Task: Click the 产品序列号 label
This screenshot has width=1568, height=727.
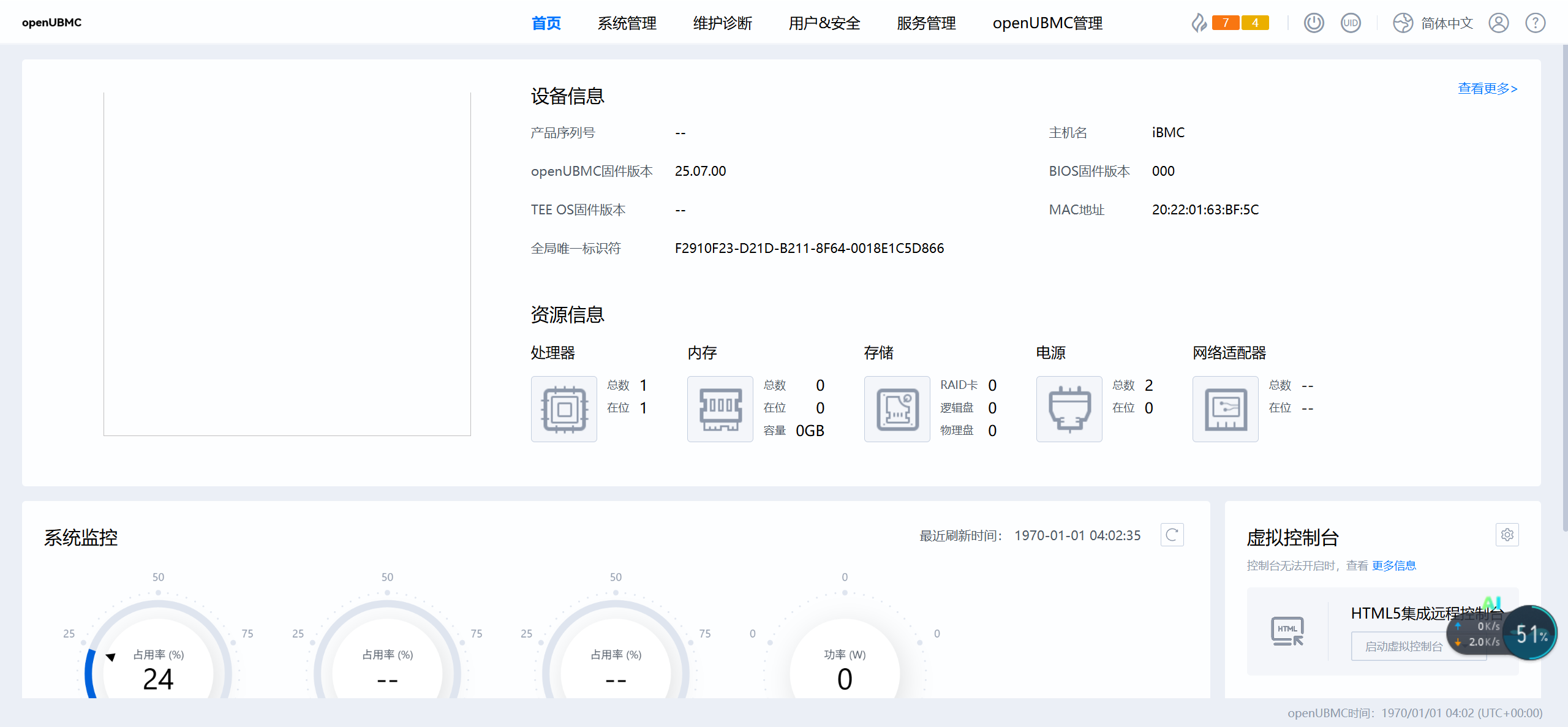Action: pyautogui.click(x=563, y=132)
